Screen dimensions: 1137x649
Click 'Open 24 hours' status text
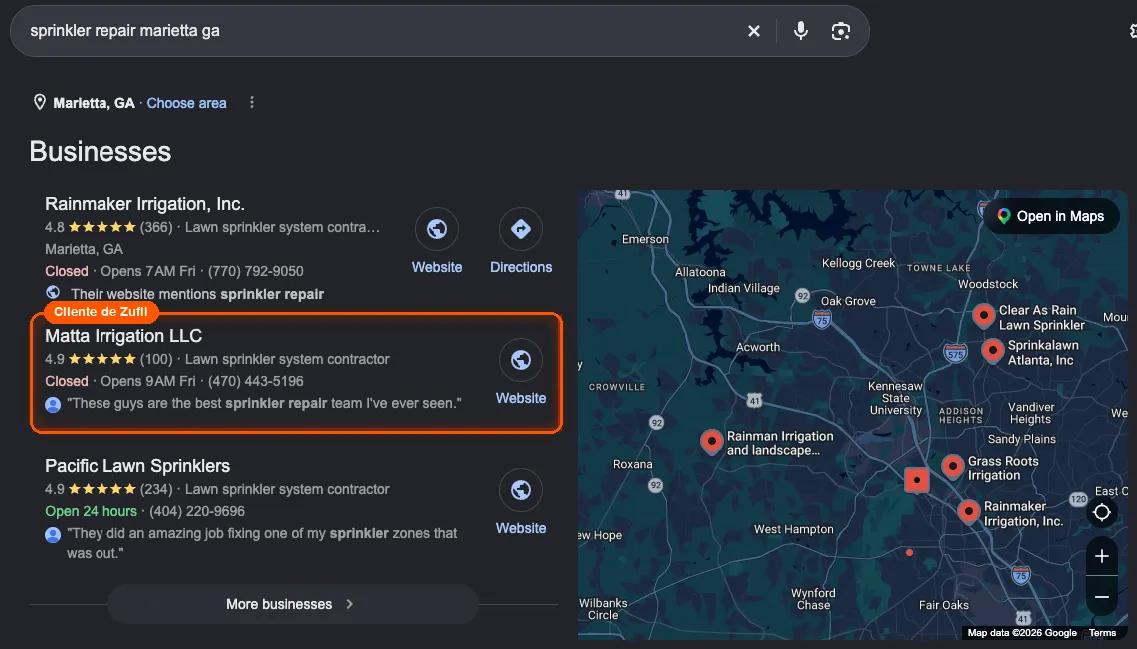coord(91,511)
